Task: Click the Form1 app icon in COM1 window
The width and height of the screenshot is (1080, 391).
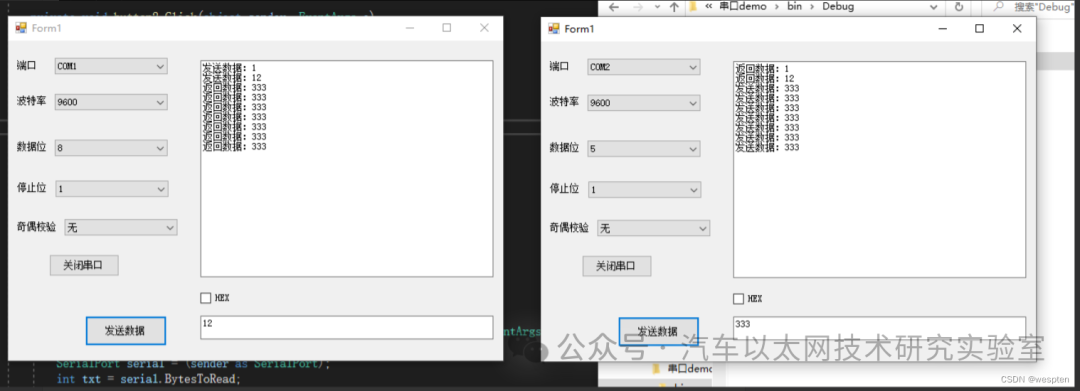Action: coord(21,28)
